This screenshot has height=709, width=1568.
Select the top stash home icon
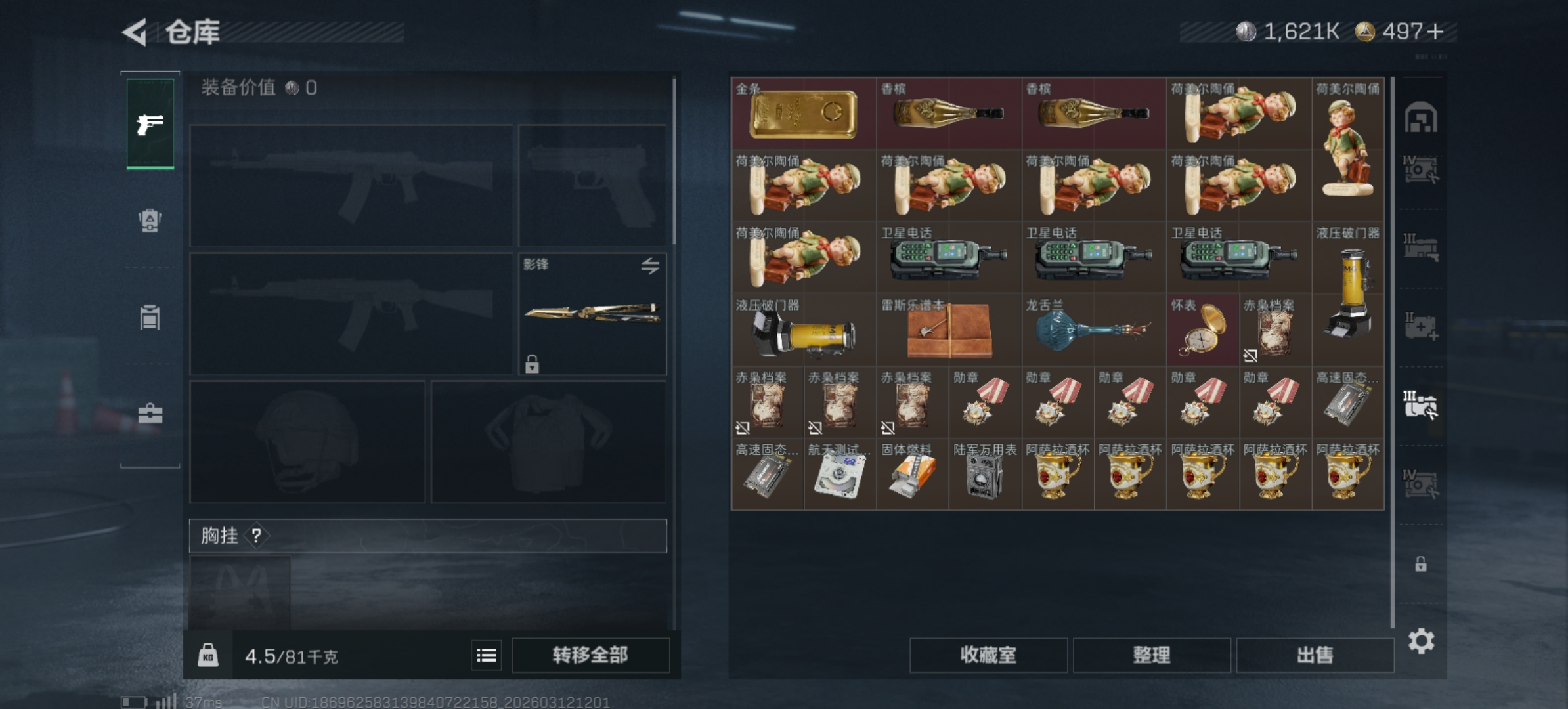1421,118
